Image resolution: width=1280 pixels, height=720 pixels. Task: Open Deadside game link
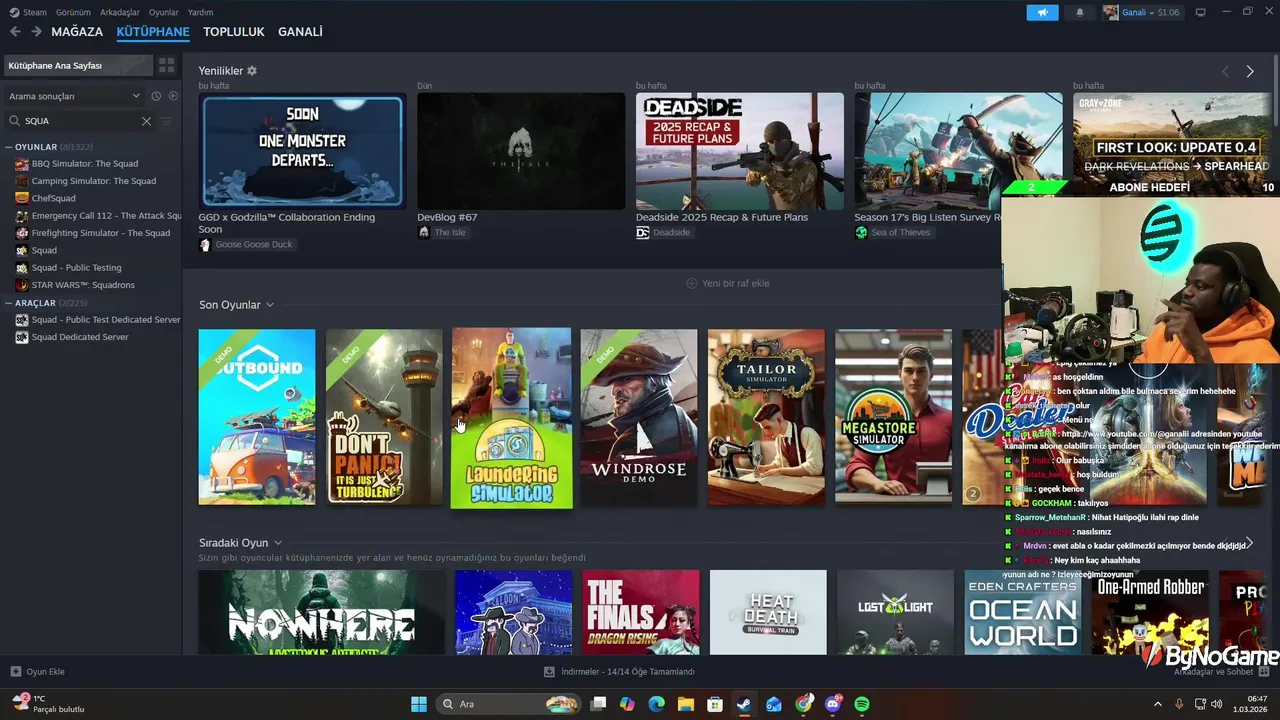click(x=664, y=233)
